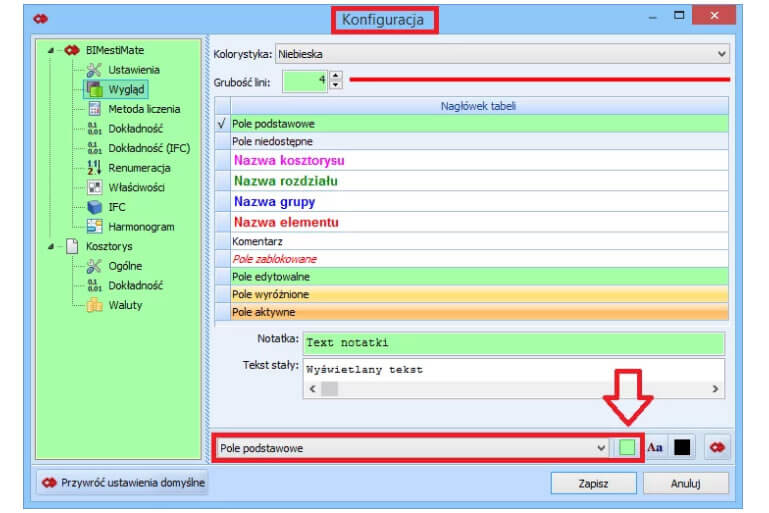Open the Dokładność (IFC) item

click(149, 148)
